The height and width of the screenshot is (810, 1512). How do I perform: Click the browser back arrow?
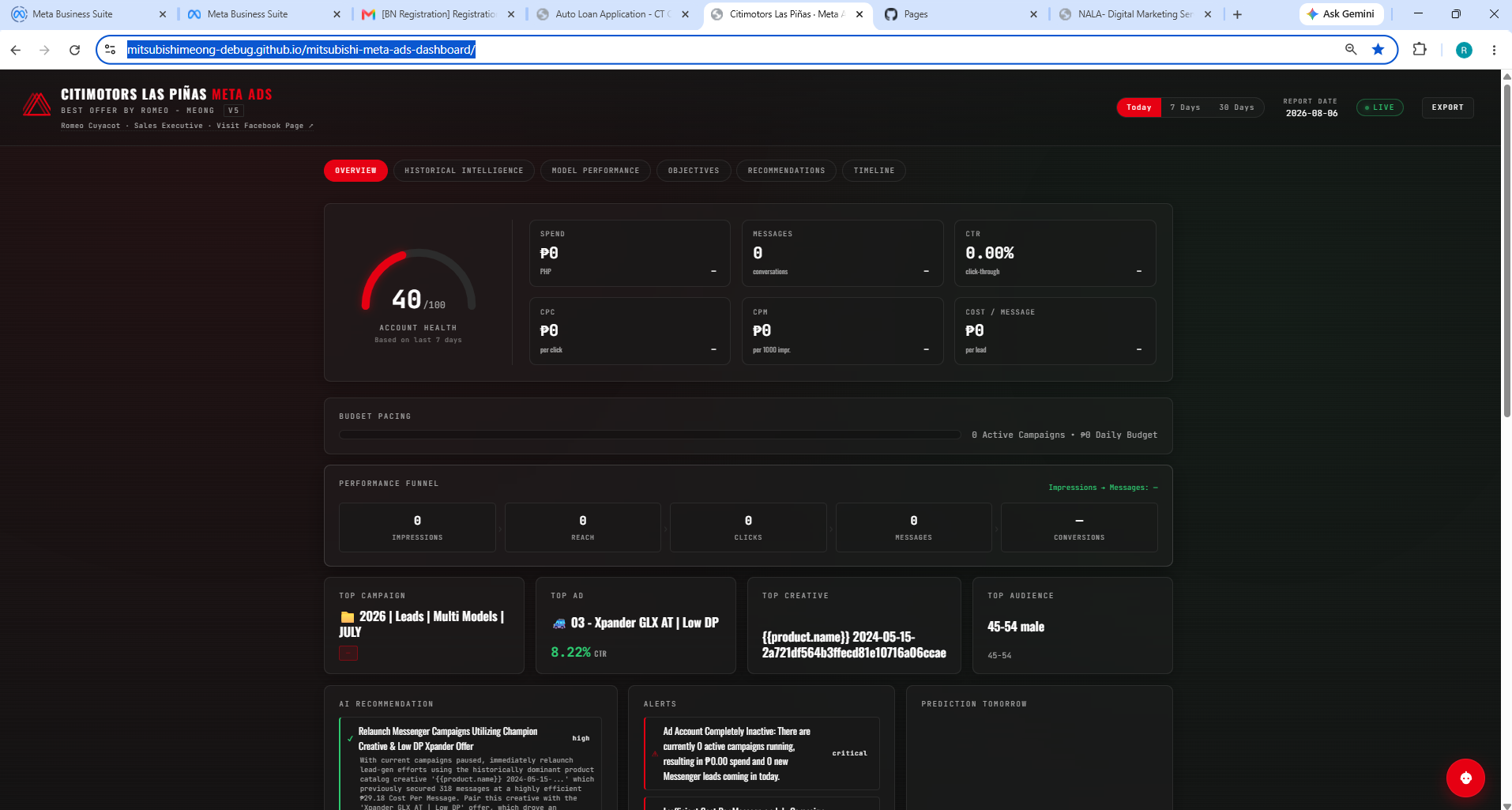click(16, 50)
